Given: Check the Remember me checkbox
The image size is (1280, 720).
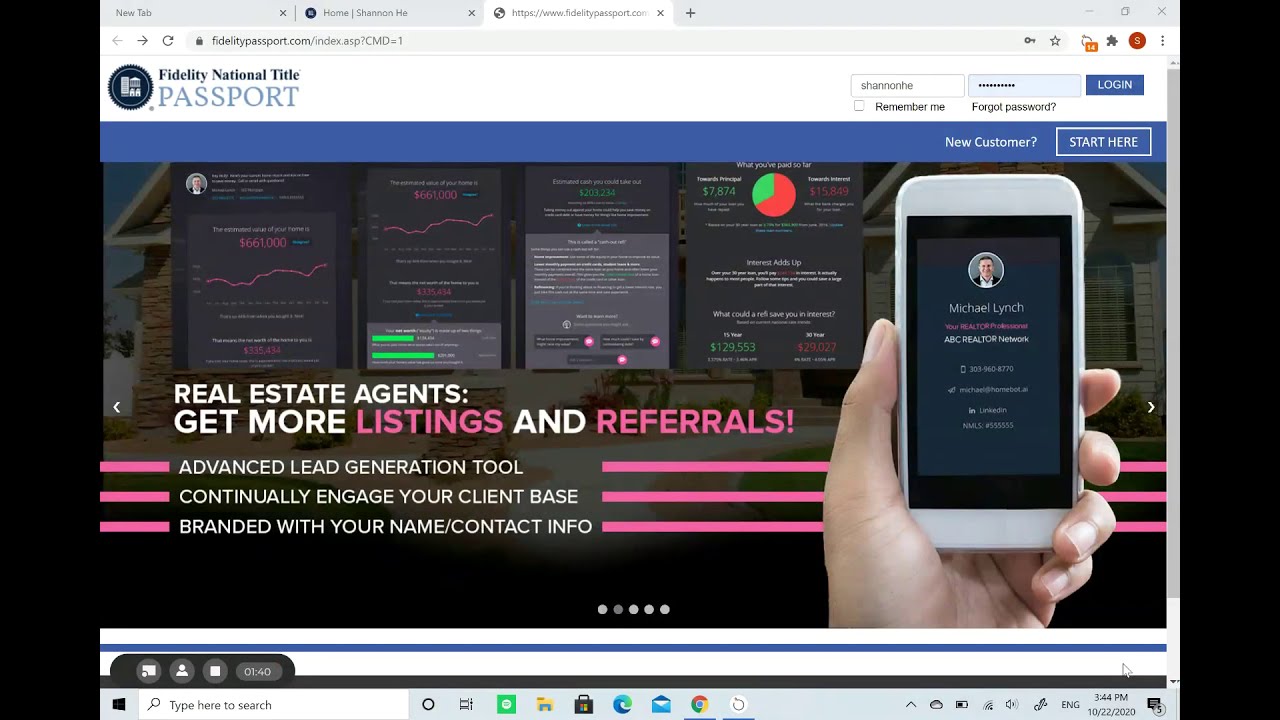Looking at the screenshot, I should point(859,106).
